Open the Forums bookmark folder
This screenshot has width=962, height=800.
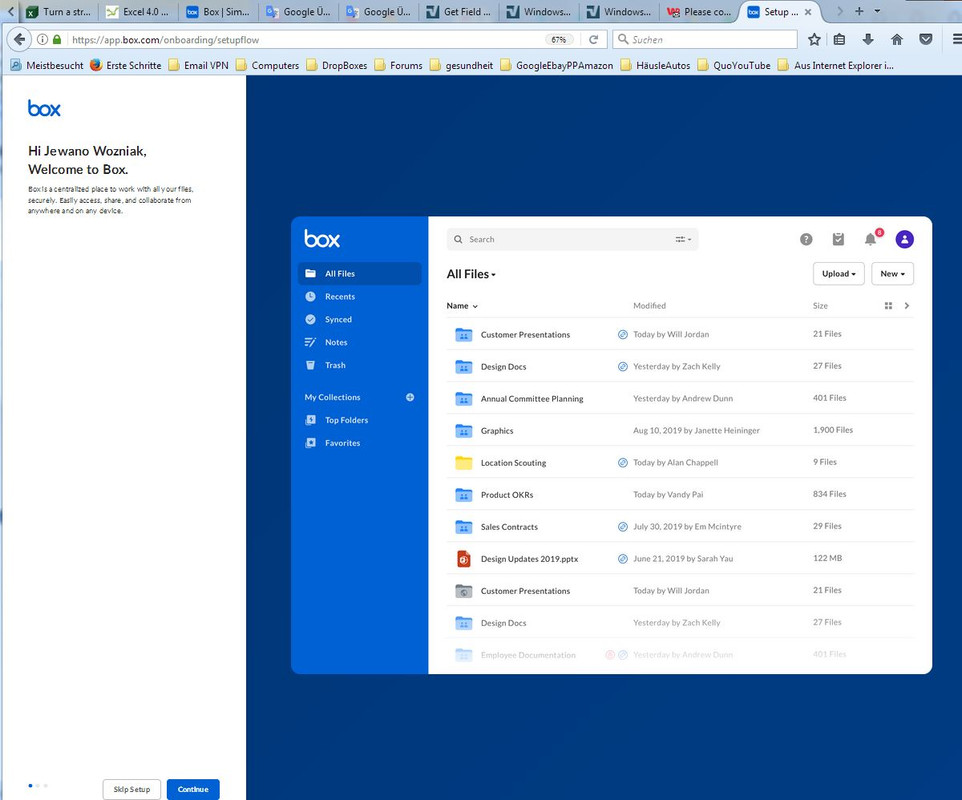pyautogui.click(x=399, y=65)
